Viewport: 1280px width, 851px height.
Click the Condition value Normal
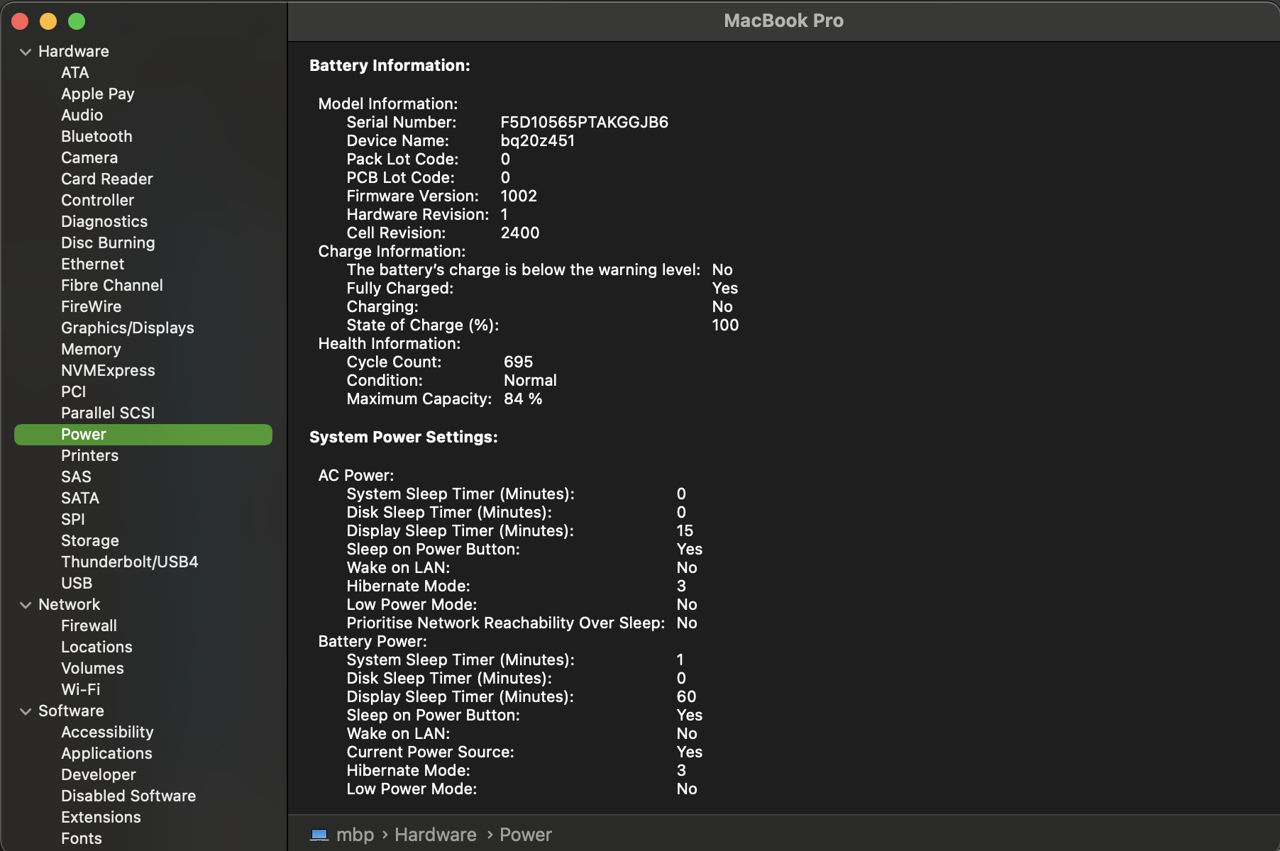pyautogui.click(x=530, y=380)
